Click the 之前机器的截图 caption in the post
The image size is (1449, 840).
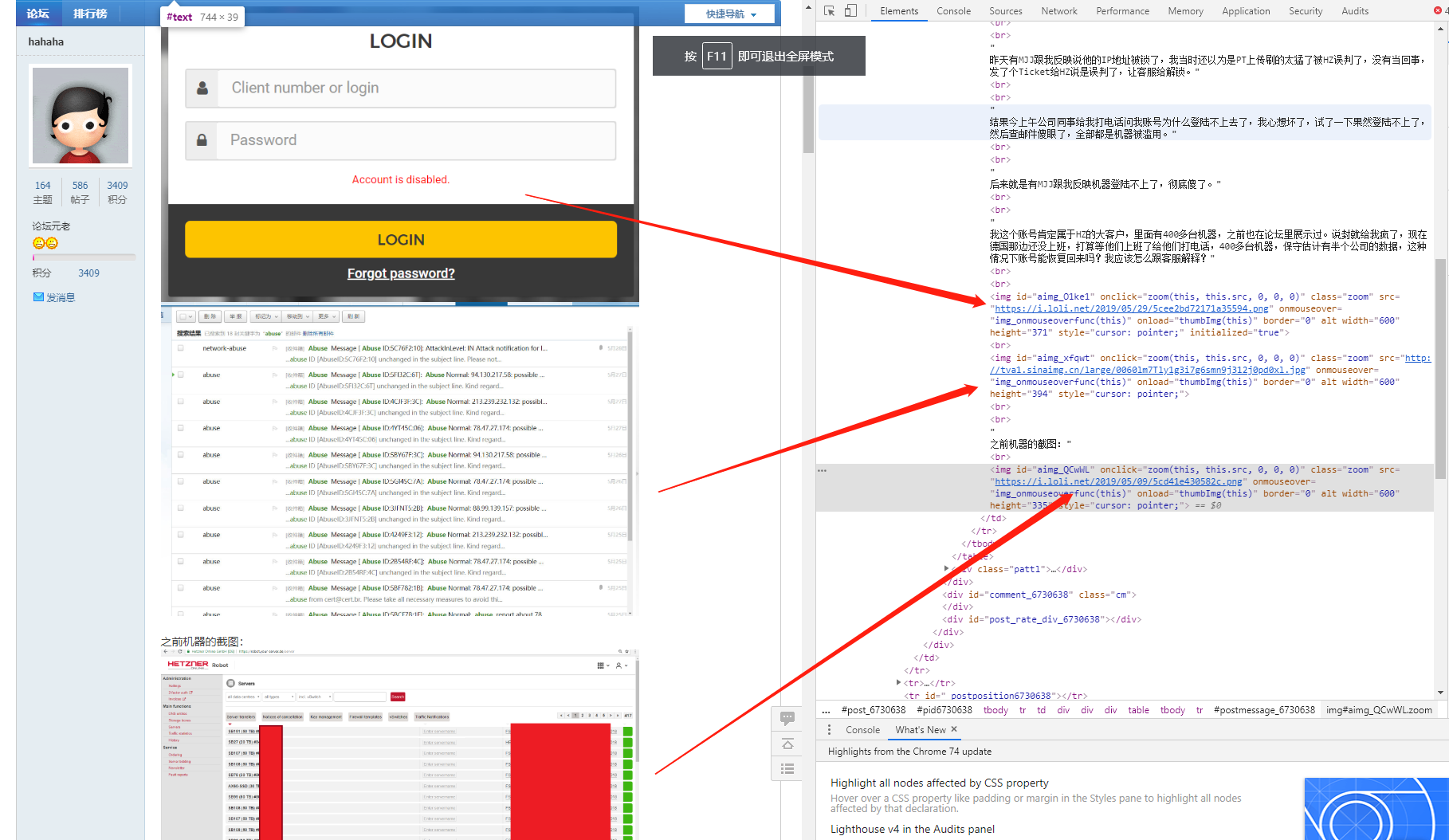(202, 642)
